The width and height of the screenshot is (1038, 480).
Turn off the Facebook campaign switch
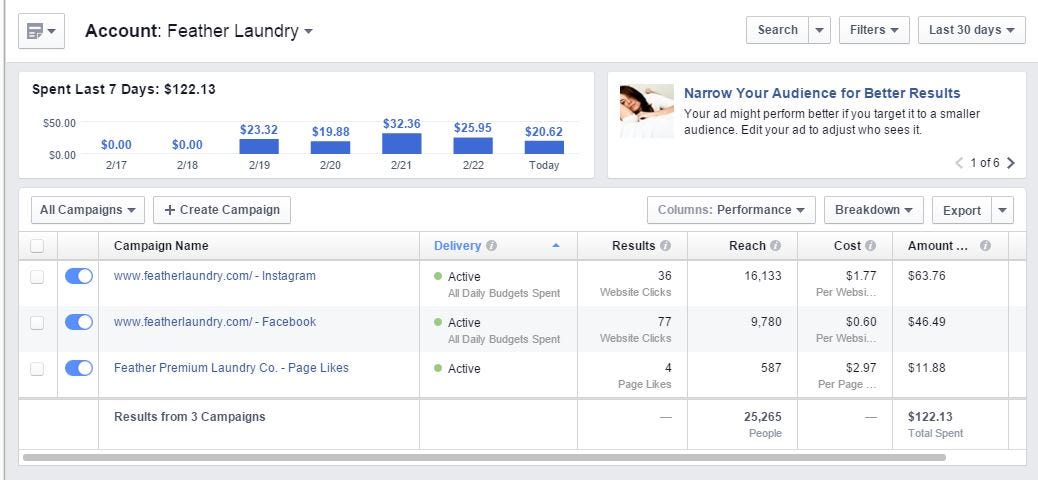(79, 322)
